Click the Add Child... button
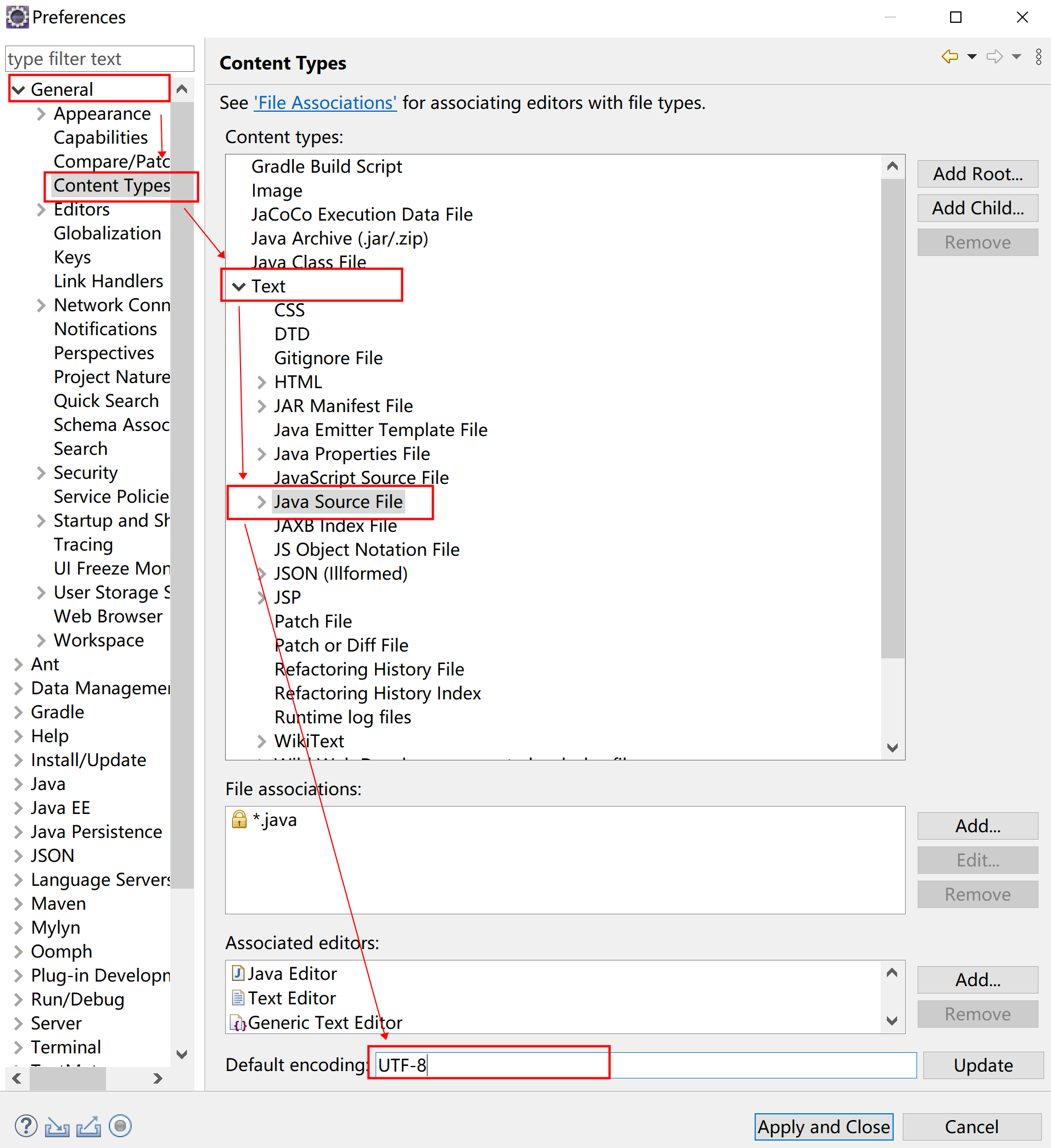The width and height of the screenshot is (1051, 1148). click(977, 208)
